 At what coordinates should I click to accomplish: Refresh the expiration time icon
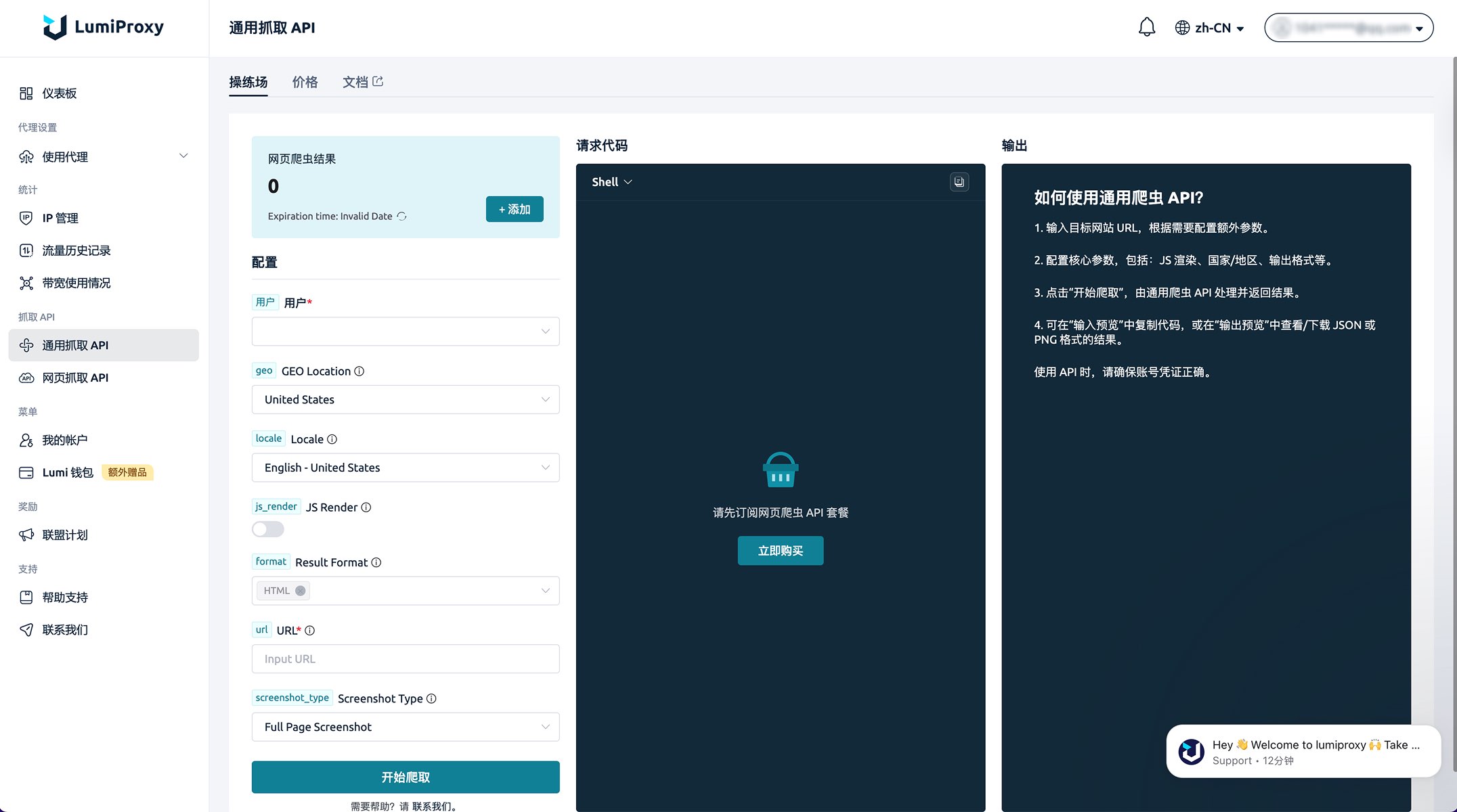tap(401, 216)
